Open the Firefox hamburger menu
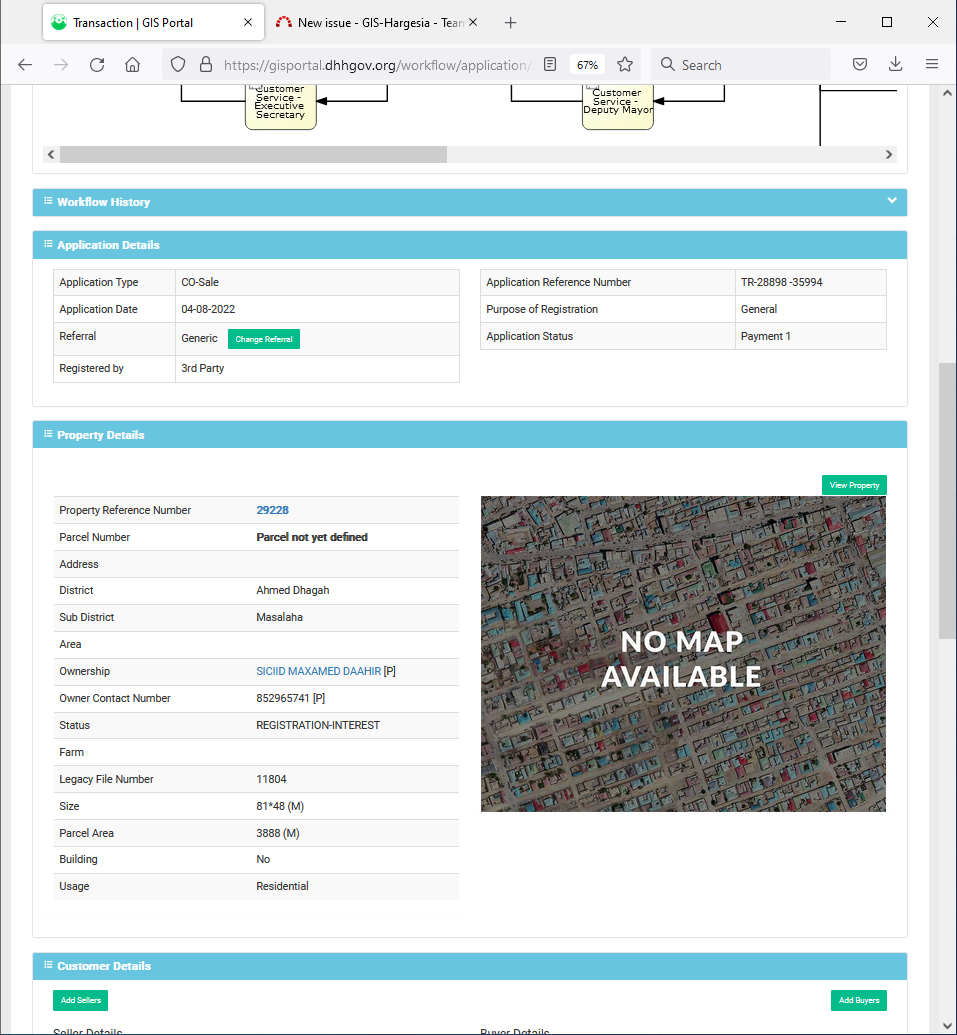The image size is (957, 1035). pos(932,65)
